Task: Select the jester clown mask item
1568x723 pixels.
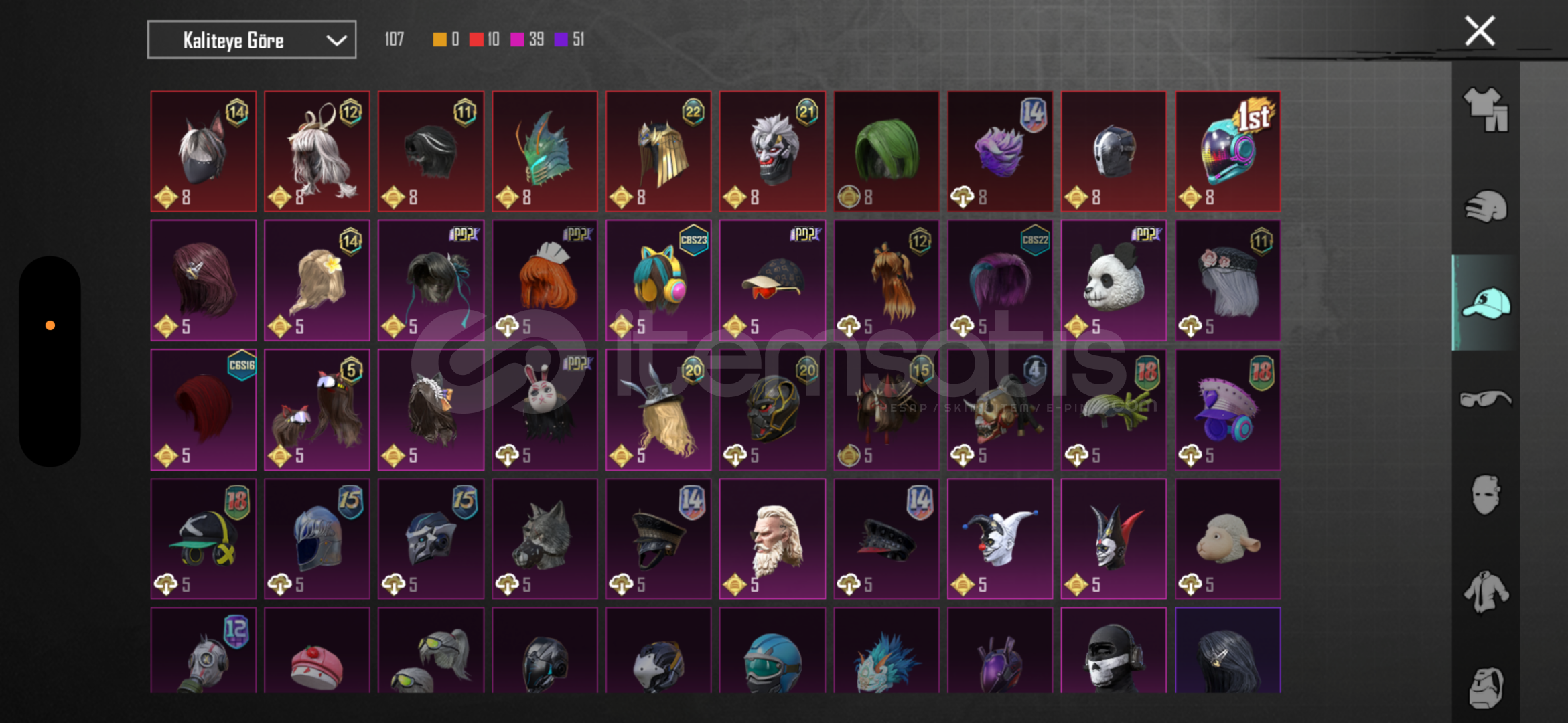Action: 1000,539
